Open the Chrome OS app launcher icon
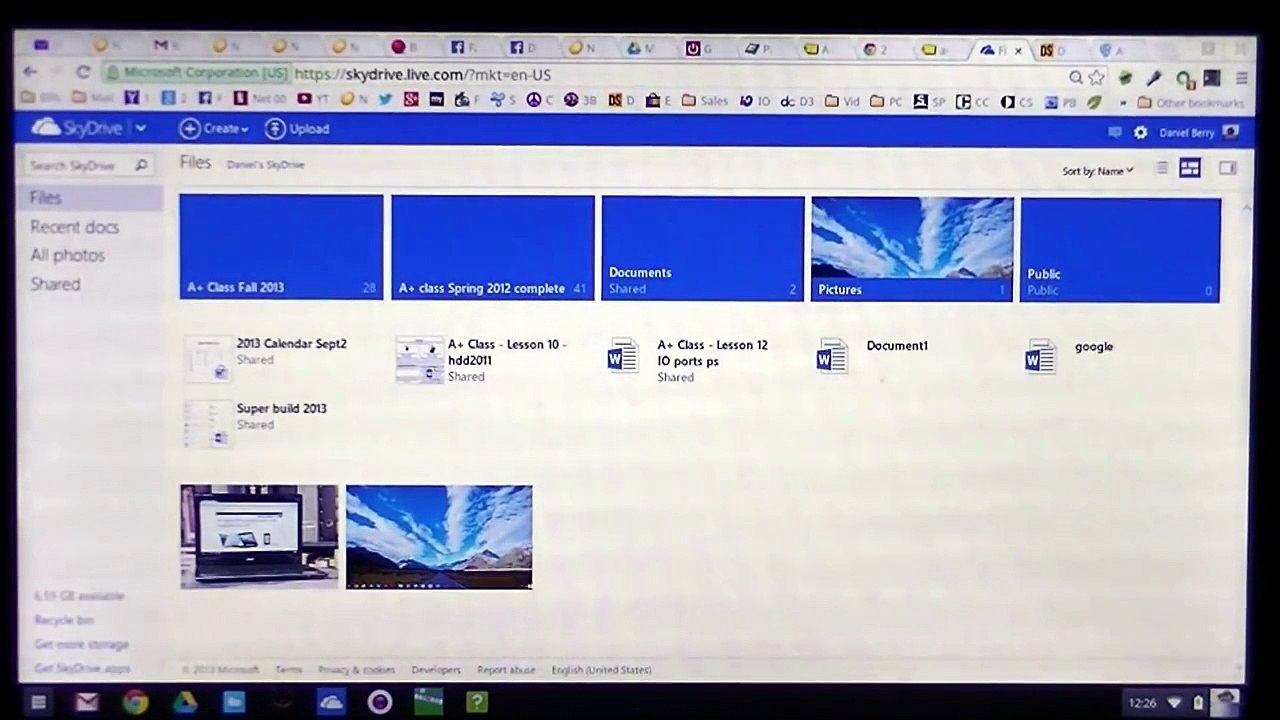Image resolution: width=1280 pixels, height=720 pixels. 39,702
